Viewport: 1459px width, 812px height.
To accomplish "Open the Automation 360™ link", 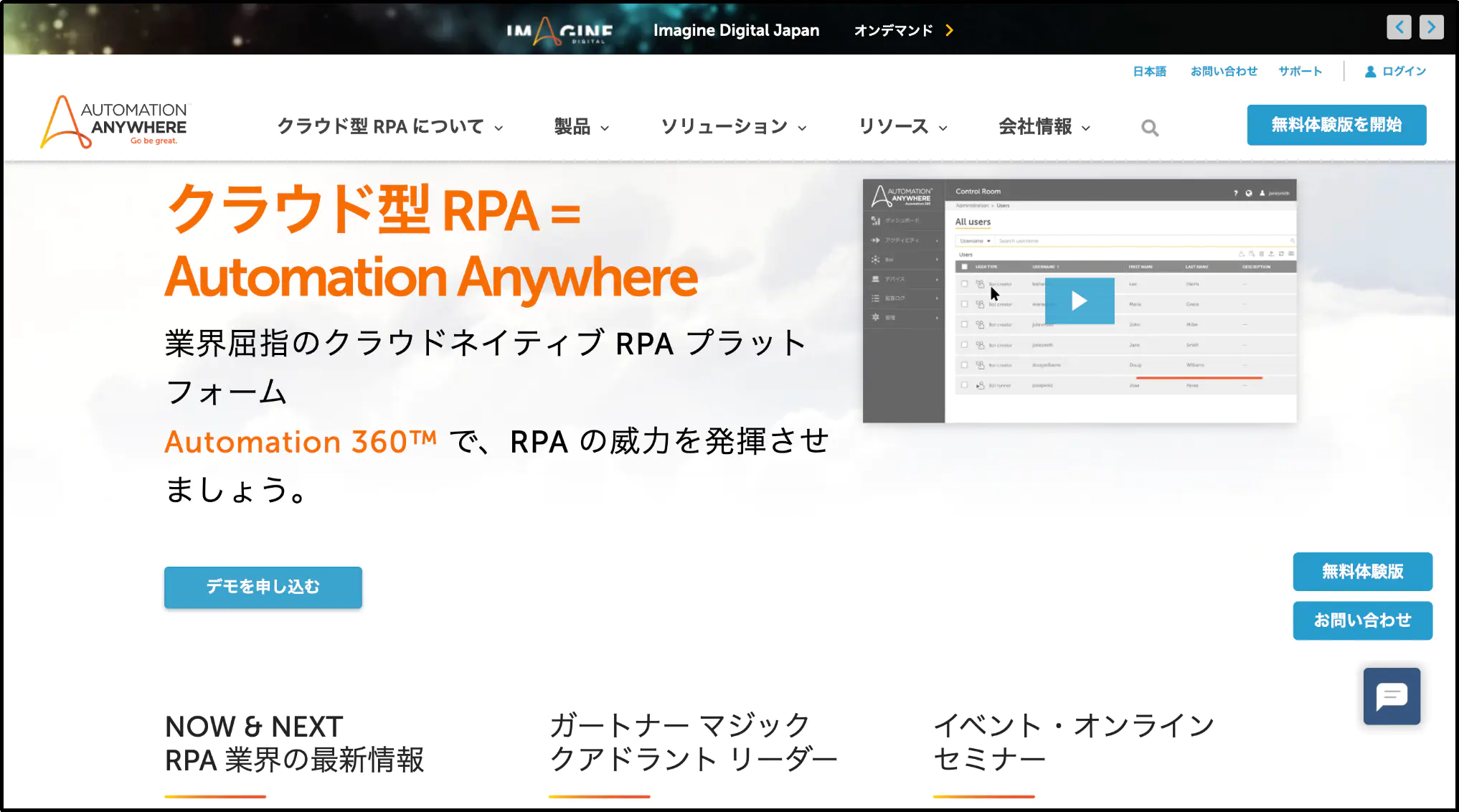I will click(x=301, y=442).
